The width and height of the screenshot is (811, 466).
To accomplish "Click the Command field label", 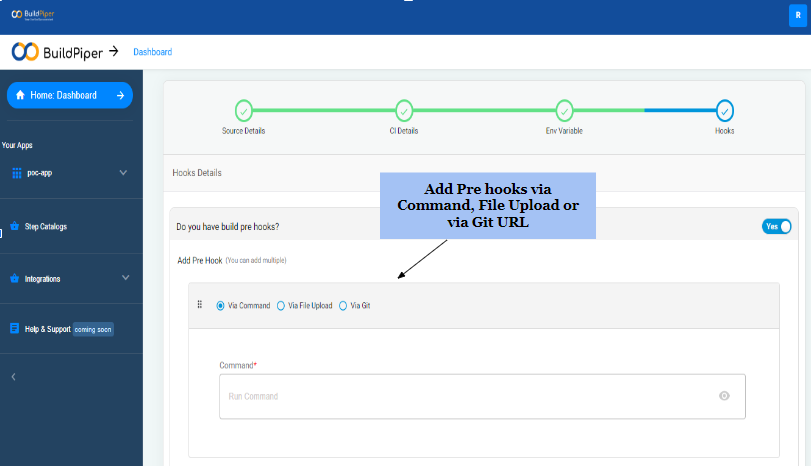I will pos(238,365).
